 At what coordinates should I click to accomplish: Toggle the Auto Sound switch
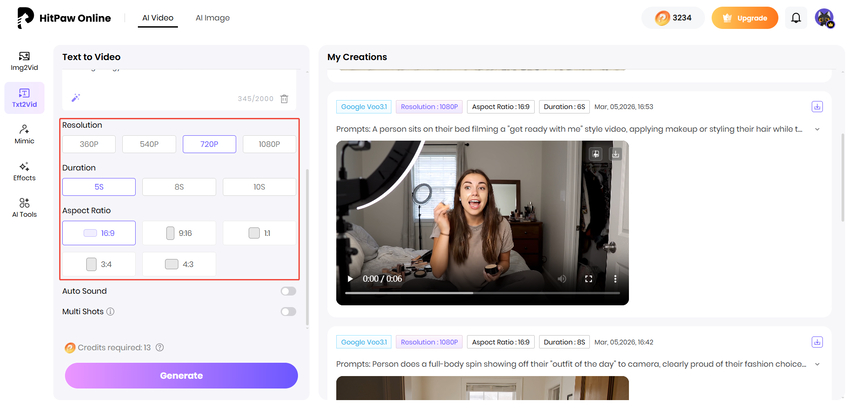click(x=288, y=291)
